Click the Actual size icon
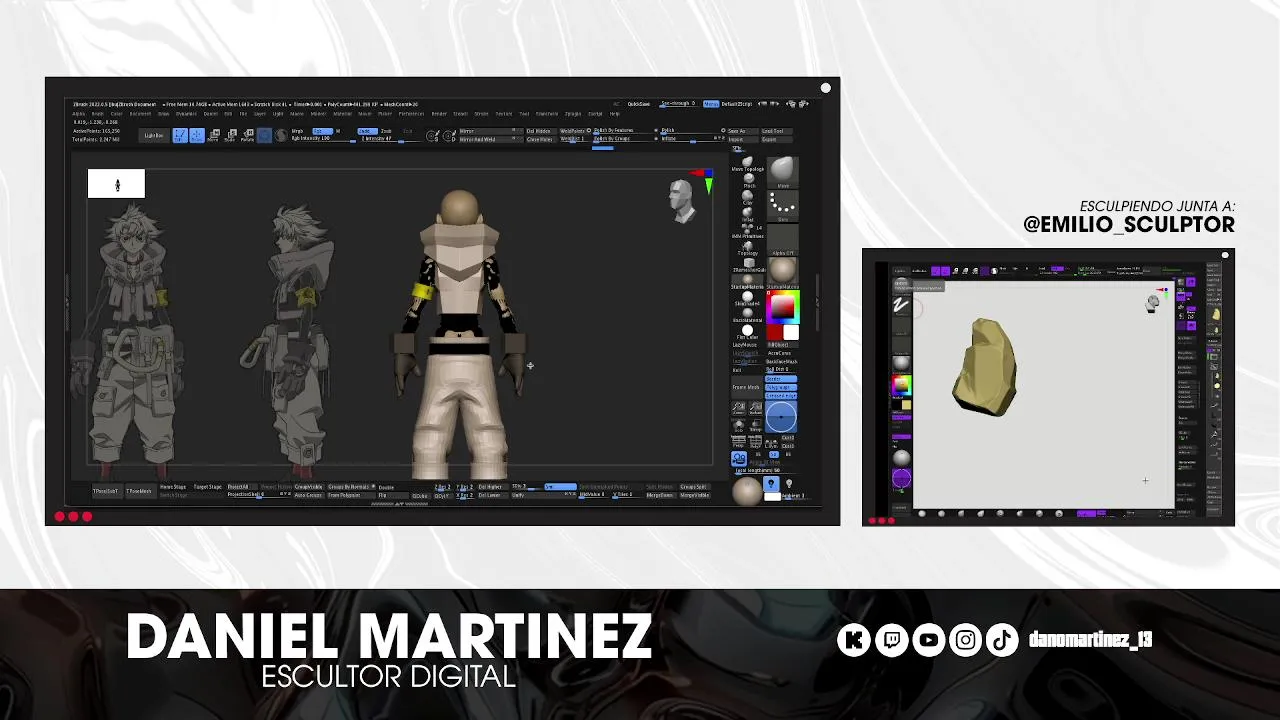 pos(755,408)
